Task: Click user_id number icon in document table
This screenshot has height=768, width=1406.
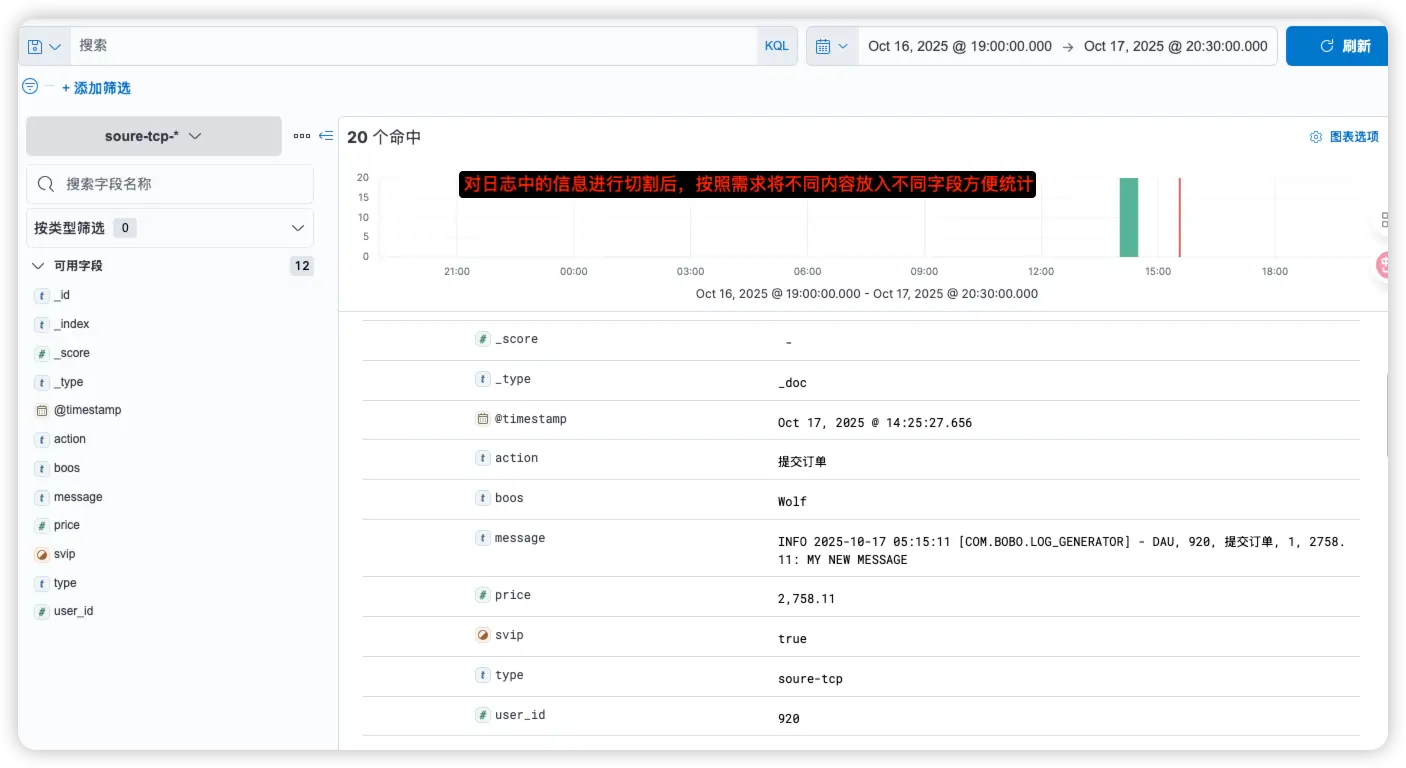Action: coord(483,715)
